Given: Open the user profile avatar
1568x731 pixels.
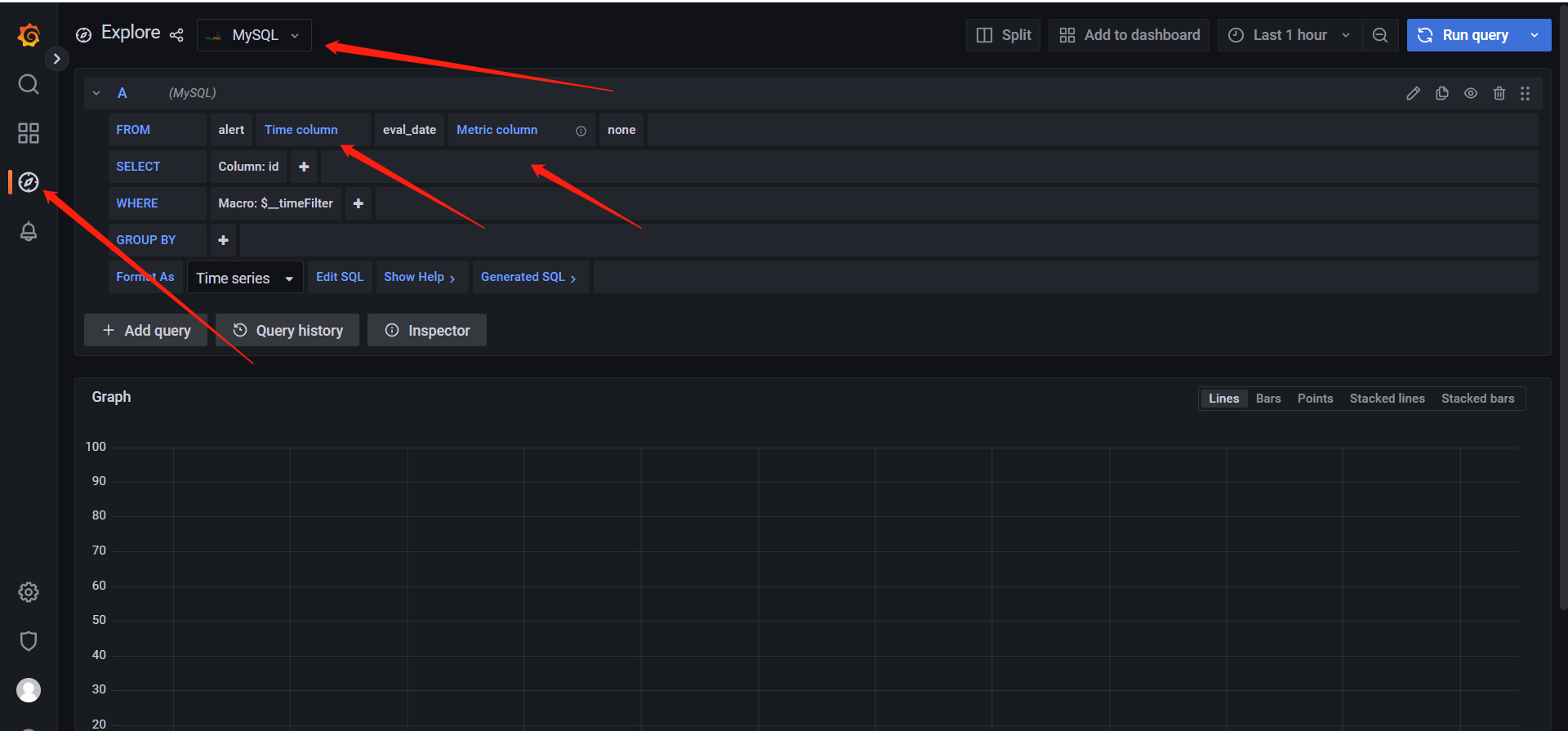Looking at the screenshot, I should click(x=29, y=690).
